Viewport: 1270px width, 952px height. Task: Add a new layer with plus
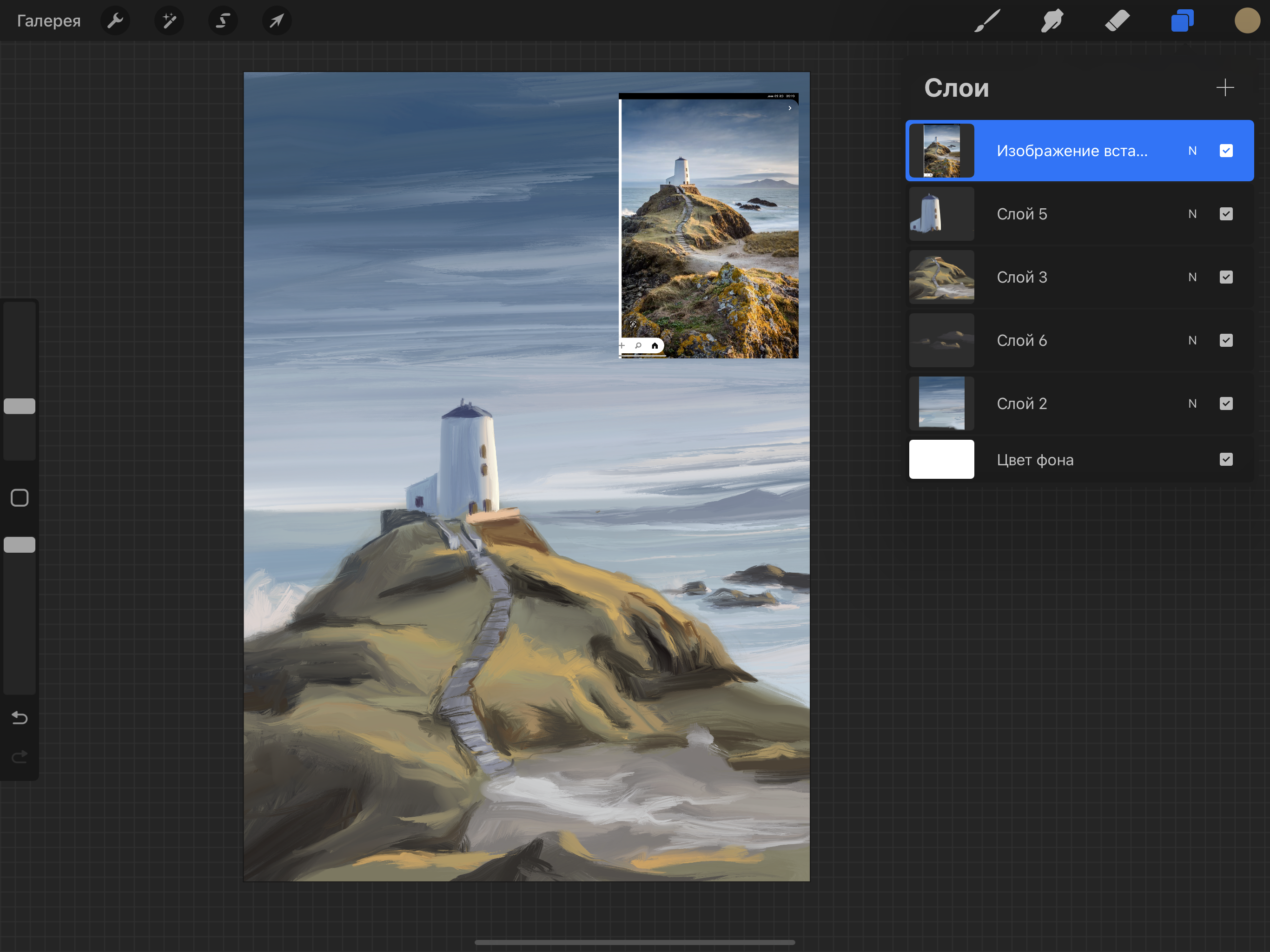1224,88
